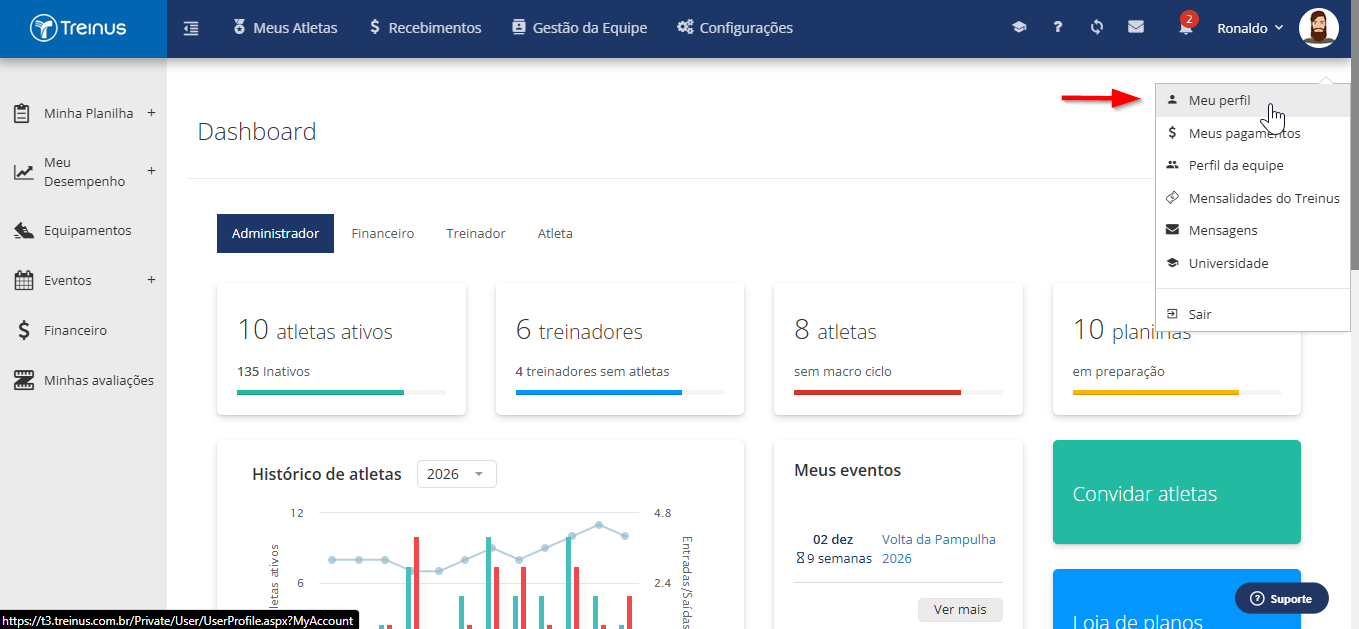Switch to the Administrador tab

click(x=275, y=233)
